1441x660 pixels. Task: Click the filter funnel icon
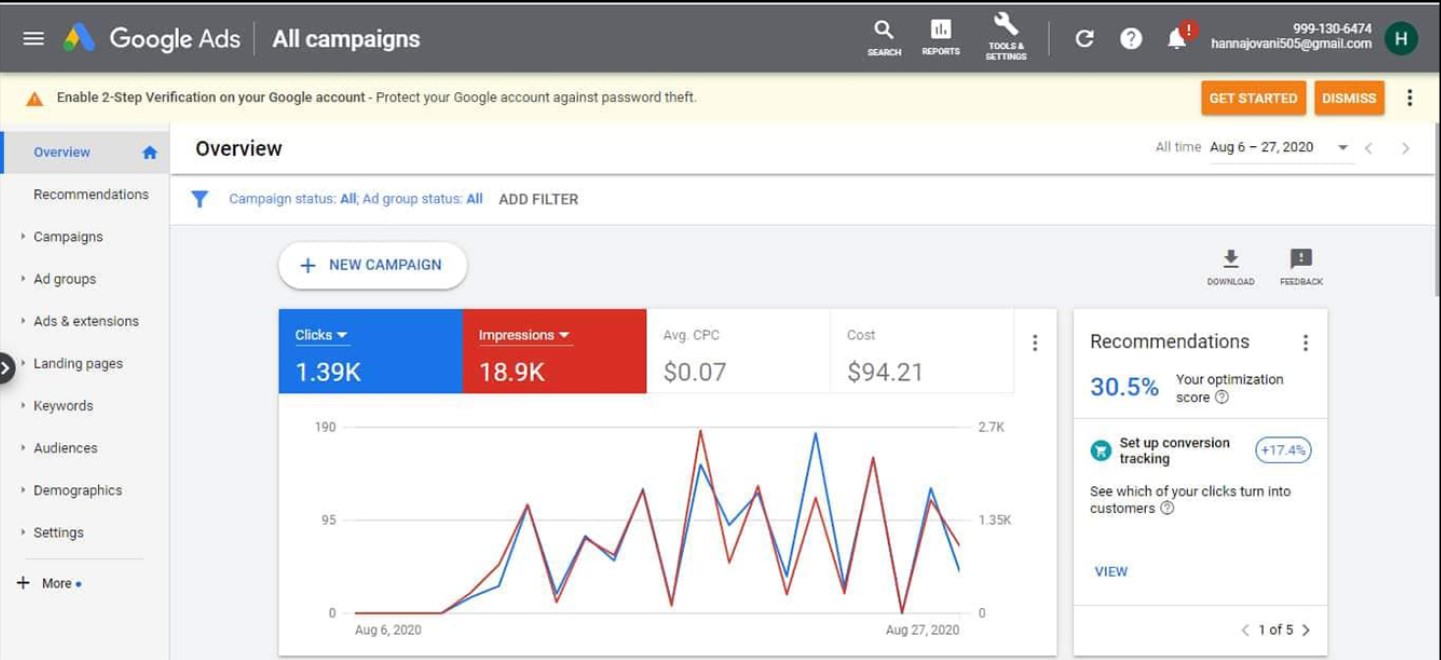click(x=200, y=199)
